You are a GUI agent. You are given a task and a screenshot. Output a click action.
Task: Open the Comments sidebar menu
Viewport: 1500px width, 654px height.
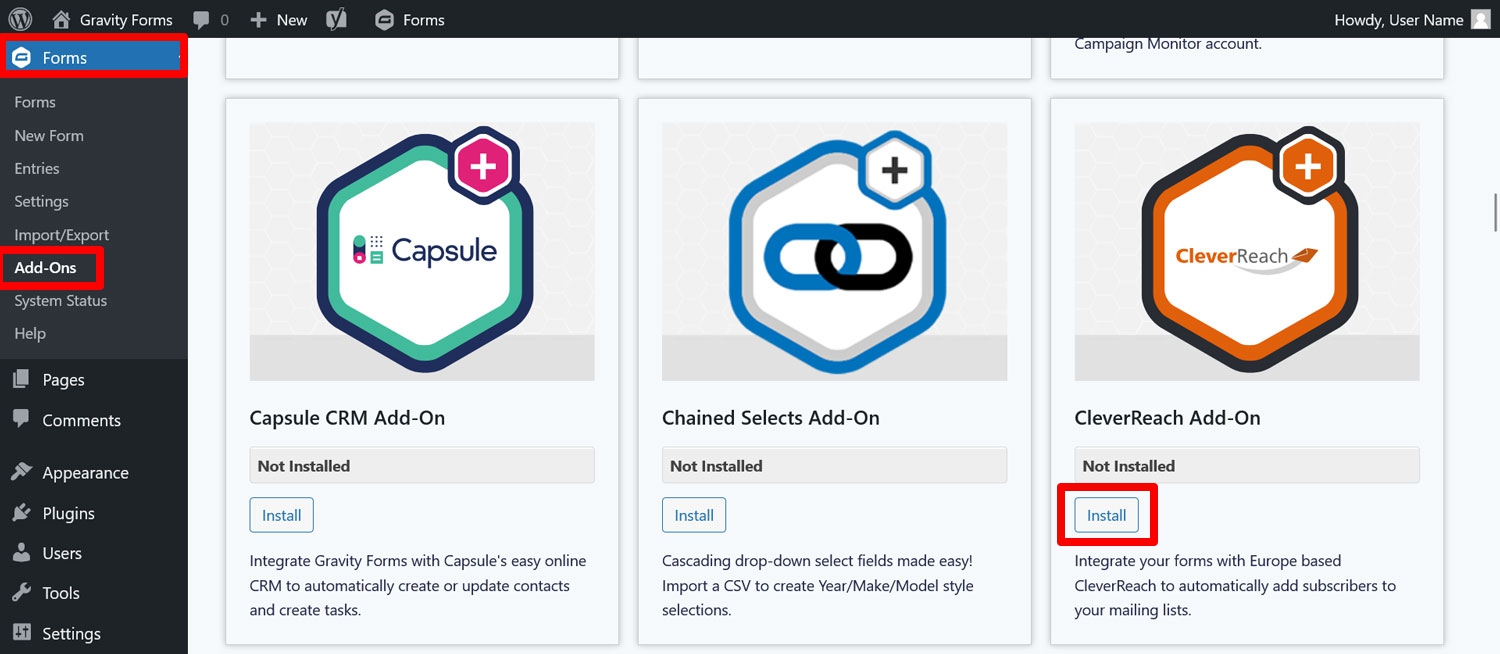click(81, 420)
